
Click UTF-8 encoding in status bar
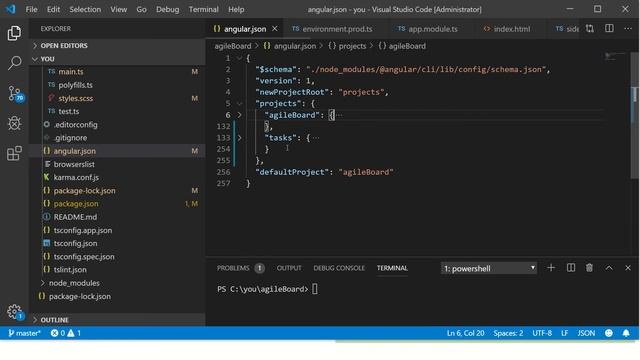tap(542, 333)
